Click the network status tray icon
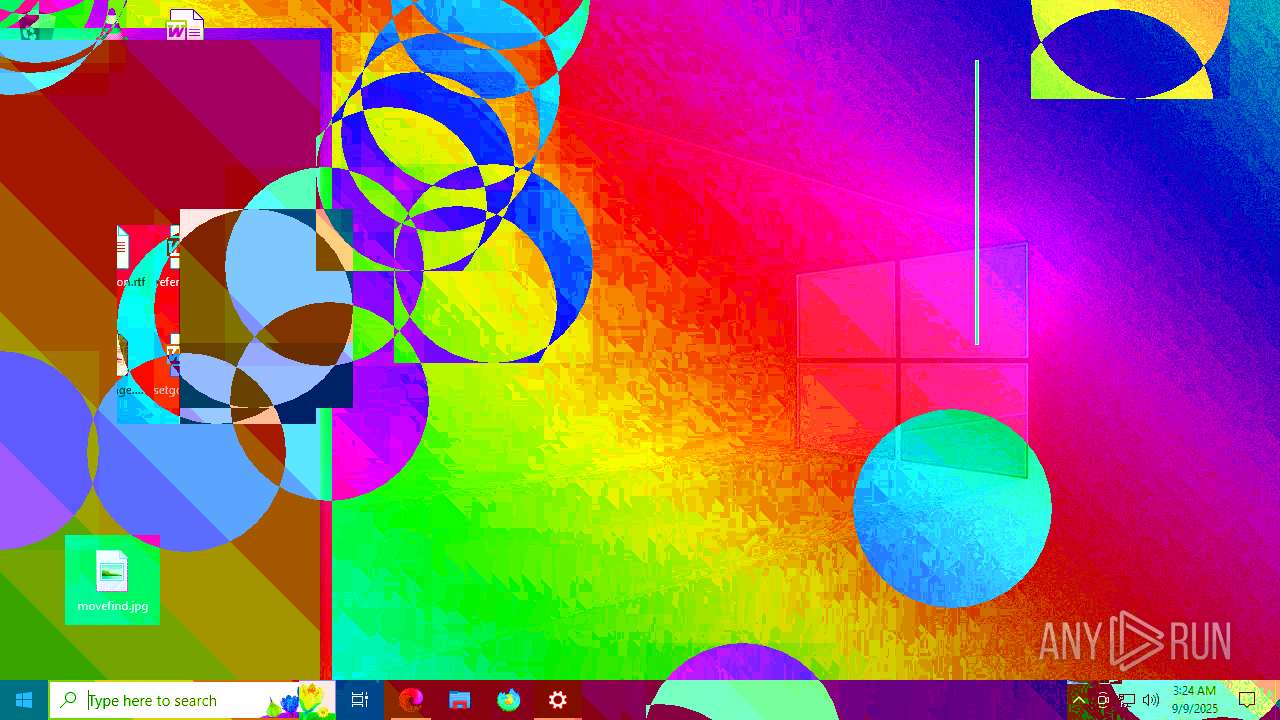Viewport: 1280px width, 720px height. point(1127,700)
